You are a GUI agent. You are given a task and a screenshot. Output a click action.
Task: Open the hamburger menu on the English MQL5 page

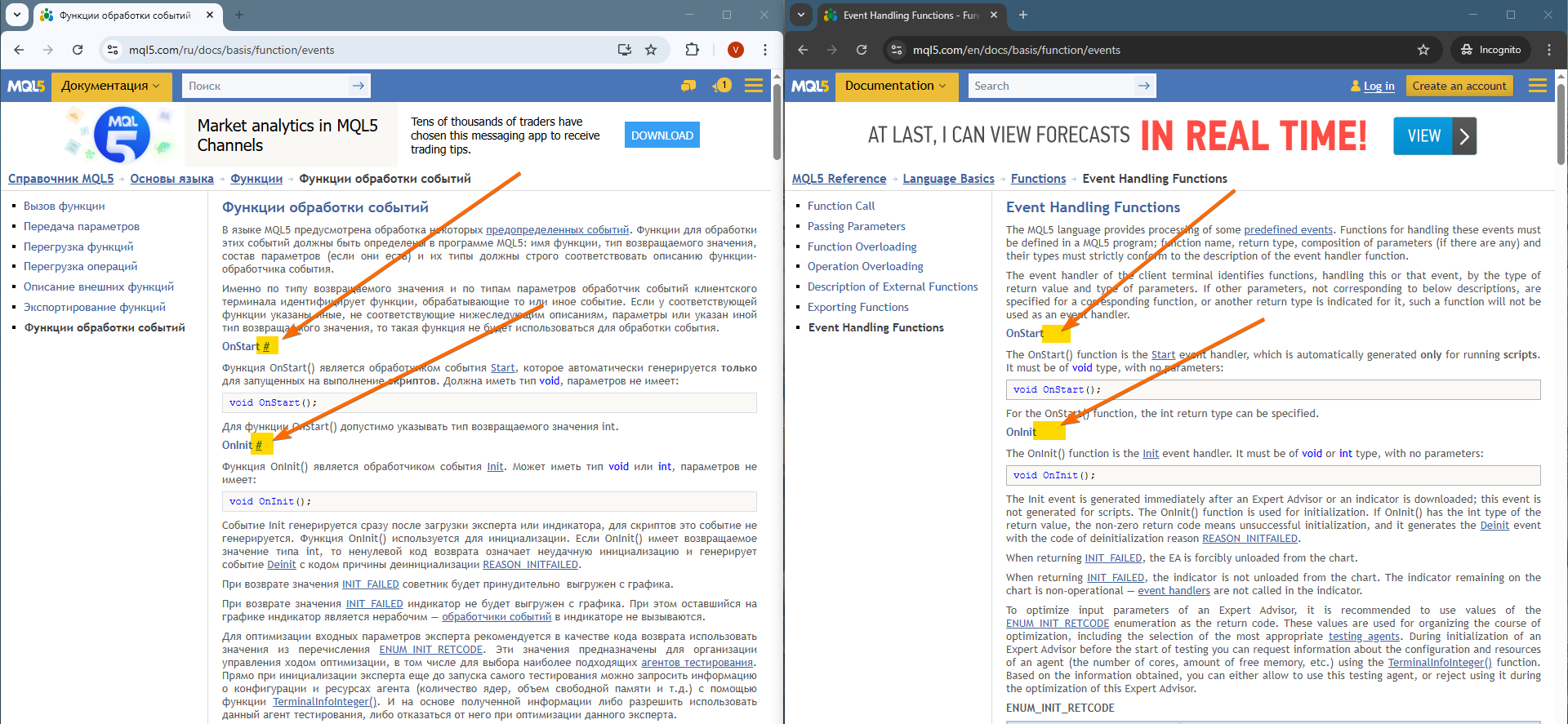click(1538, 86)
